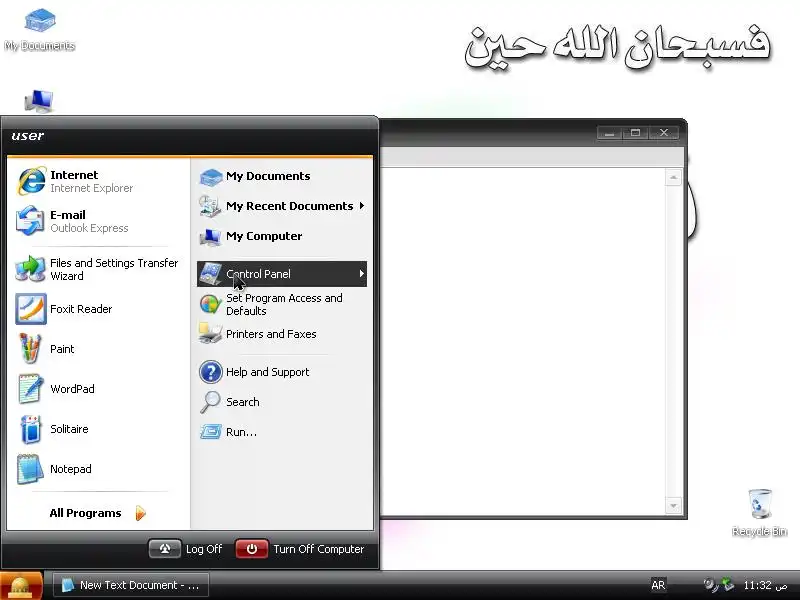
Task: Click the Search magnifier icon
Action: coord(210,402)
